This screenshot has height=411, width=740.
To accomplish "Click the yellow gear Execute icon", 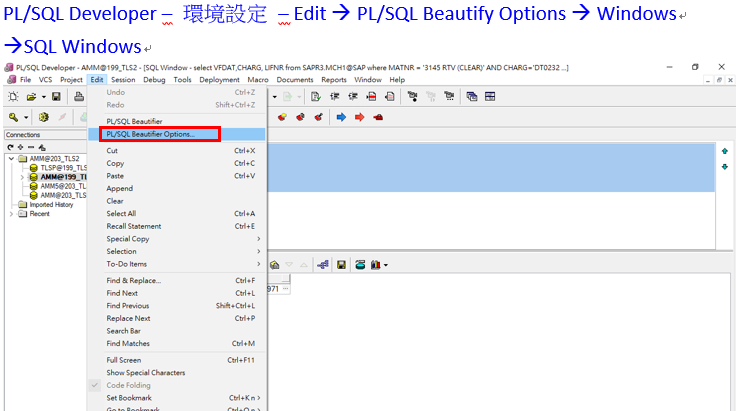I will (43, 117).
